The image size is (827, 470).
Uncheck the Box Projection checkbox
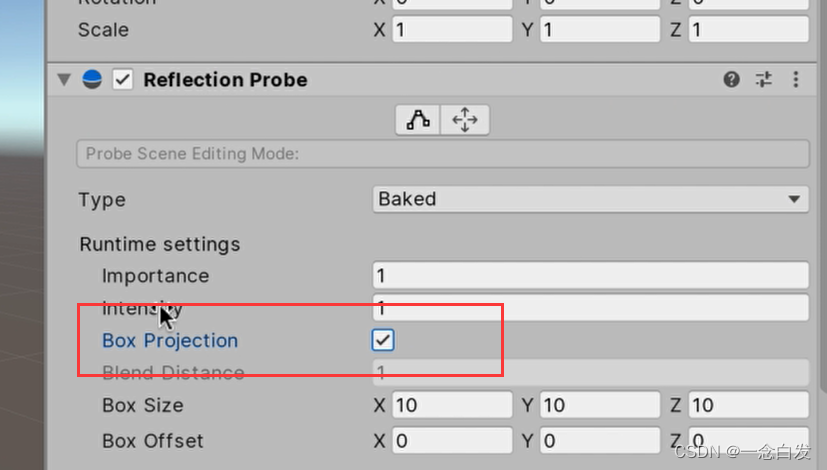click(383, 340)
